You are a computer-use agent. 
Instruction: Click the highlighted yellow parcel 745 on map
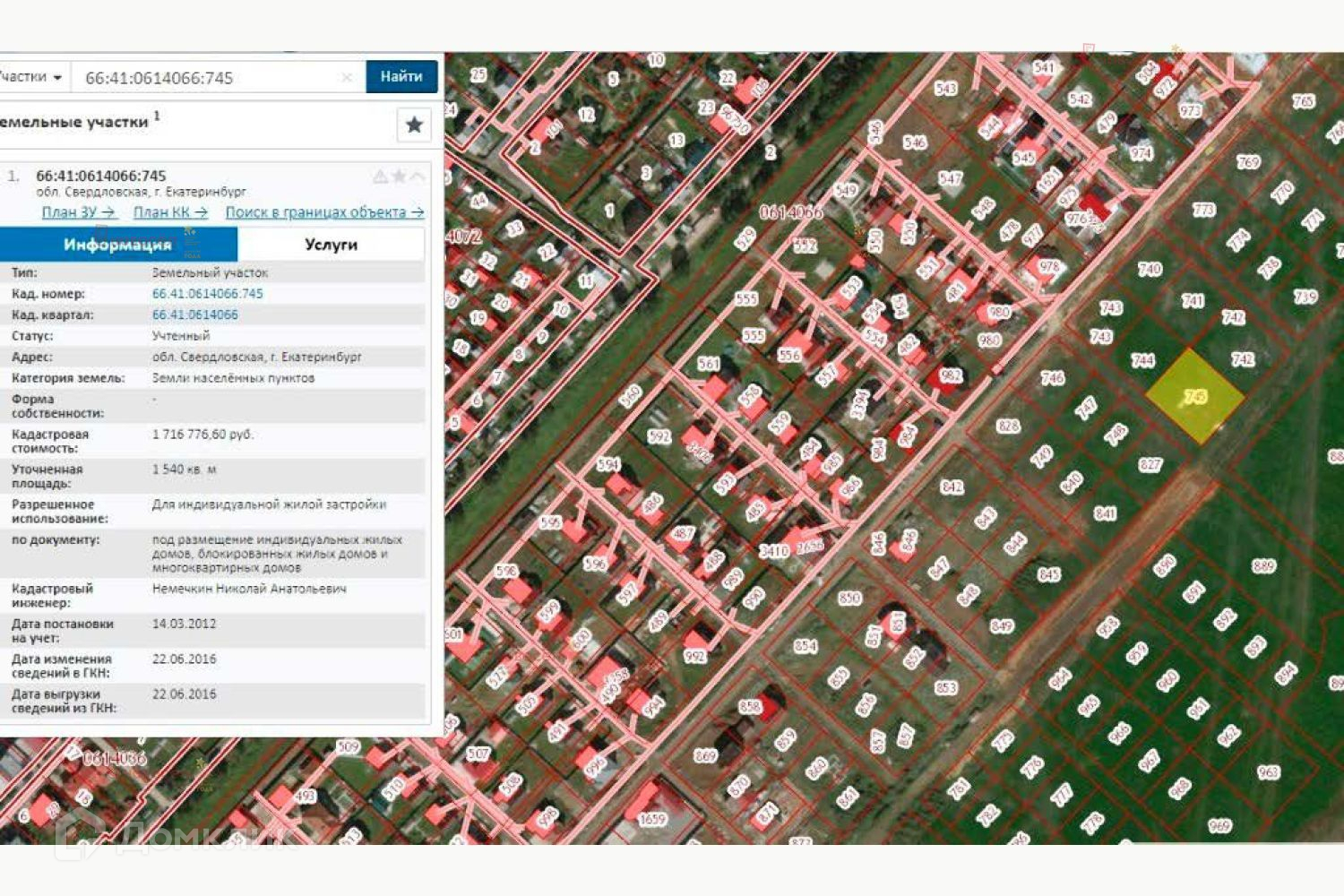1195,396
